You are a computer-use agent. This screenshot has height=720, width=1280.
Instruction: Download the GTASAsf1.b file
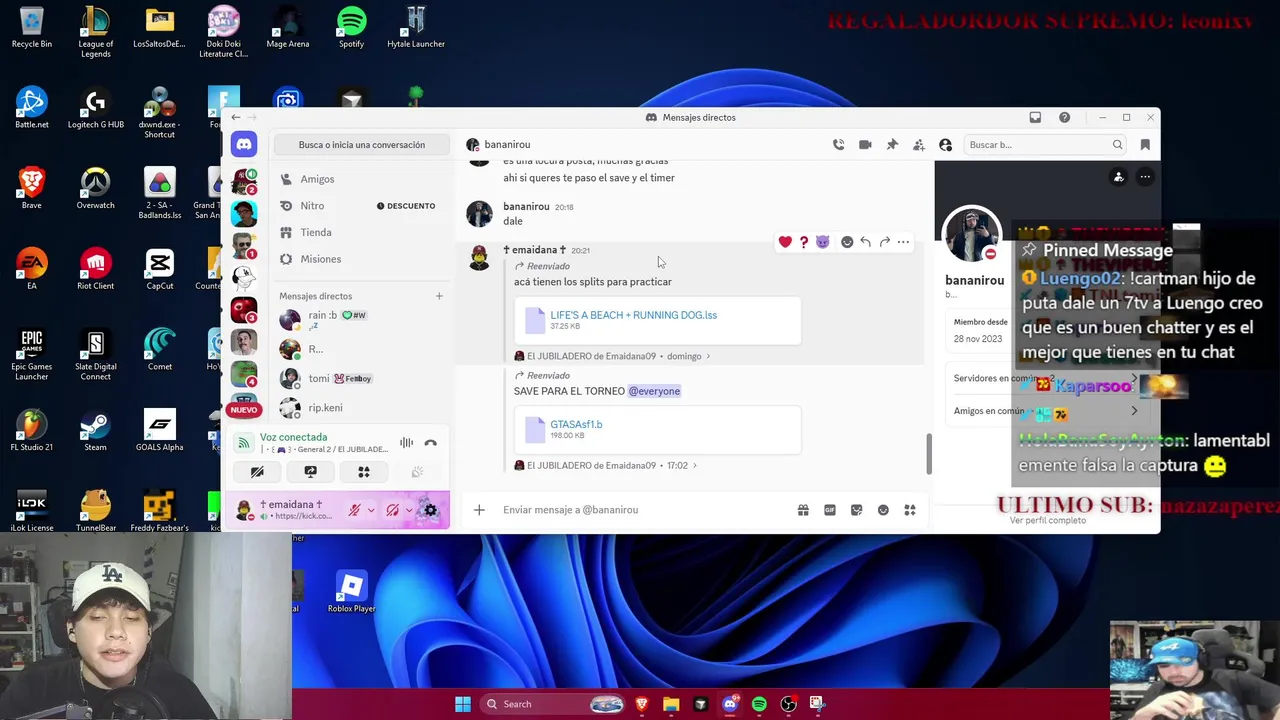coord(576,424)
